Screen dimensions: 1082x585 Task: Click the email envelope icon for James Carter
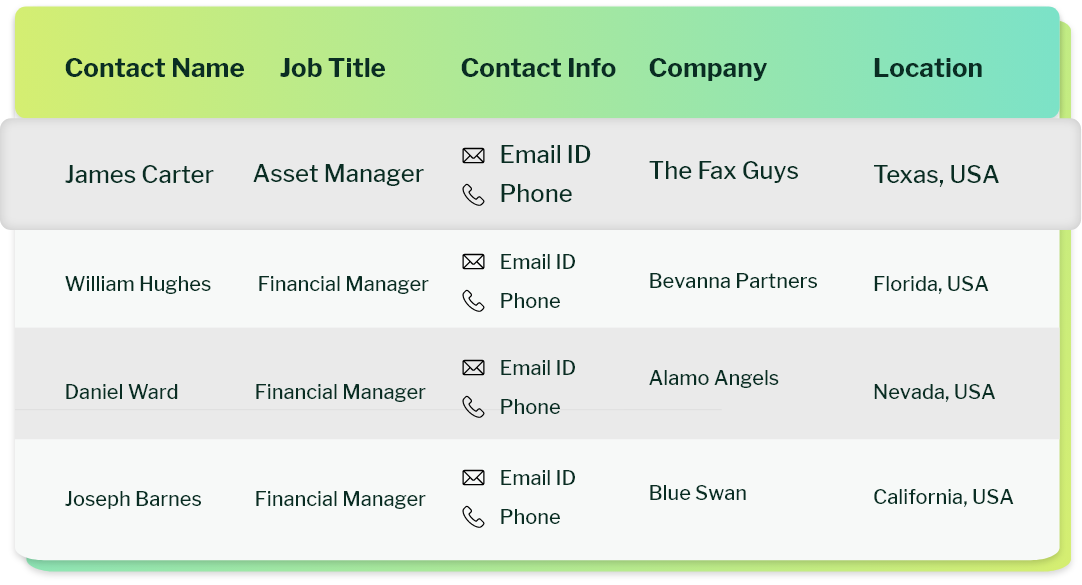[x=473, y=155]
